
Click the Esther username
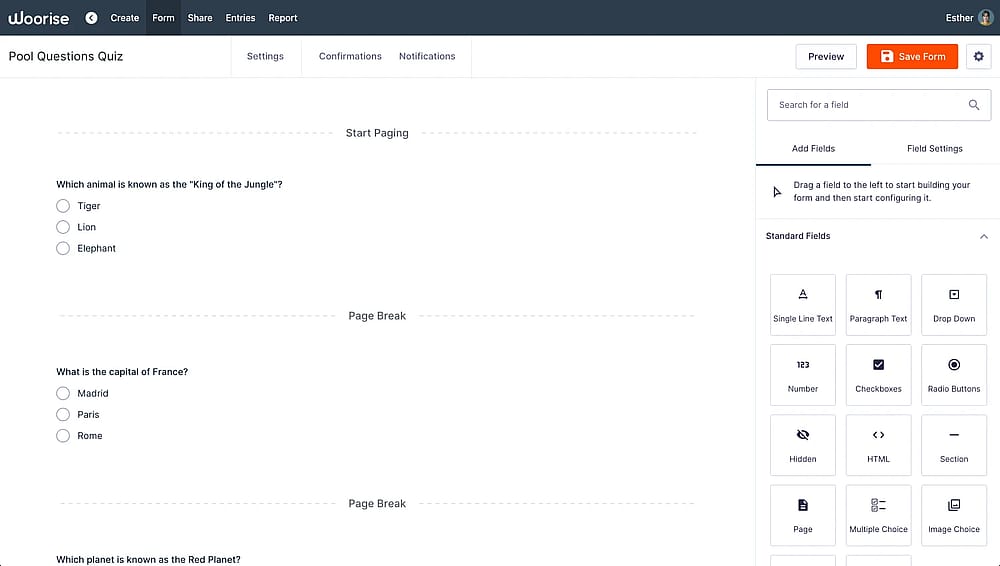coord(959,18)
